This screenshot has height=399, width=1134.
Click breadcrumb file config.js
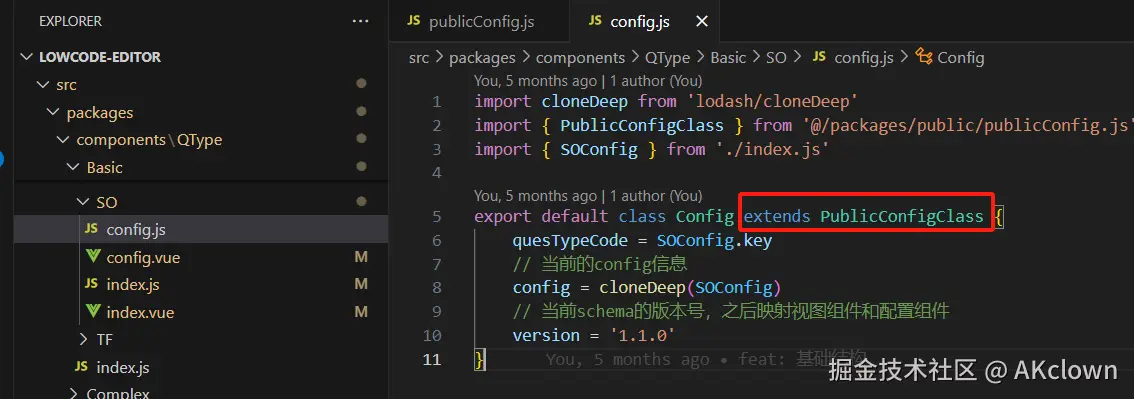point(864,58)
